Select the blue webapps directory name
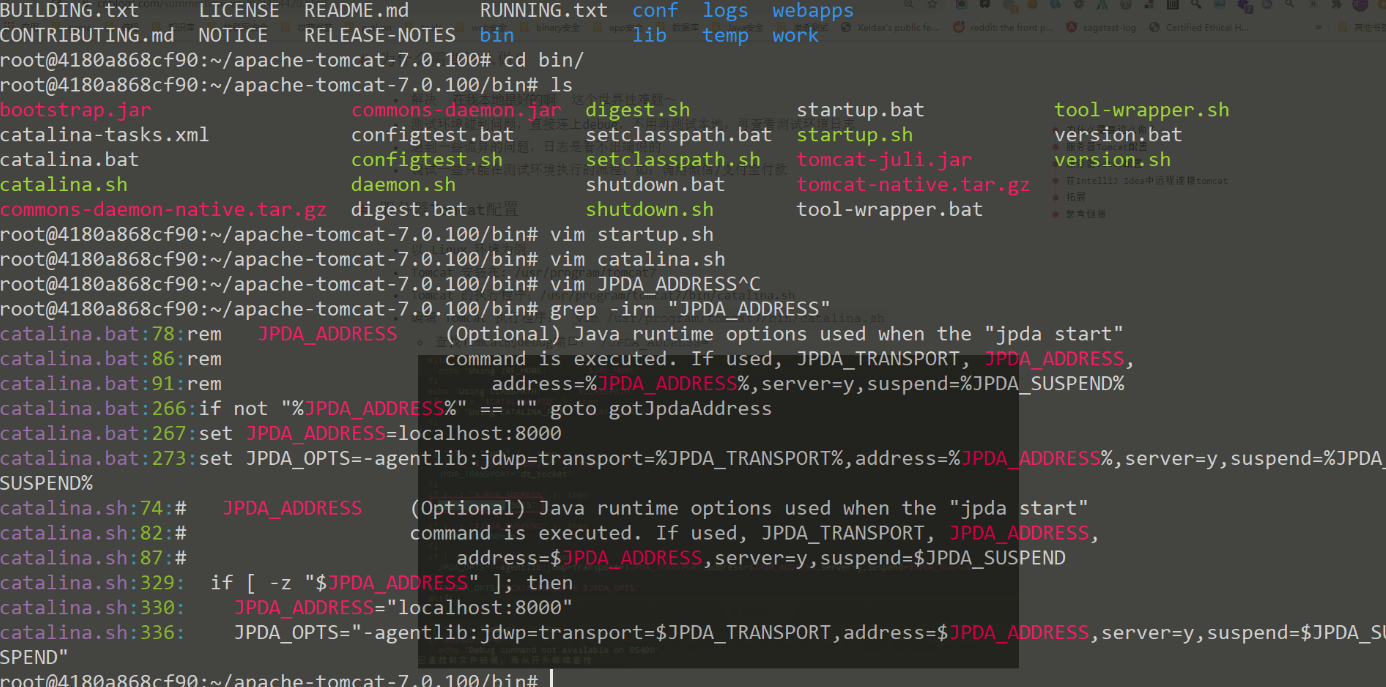The image size is (1386, 687). click(813, 11)
